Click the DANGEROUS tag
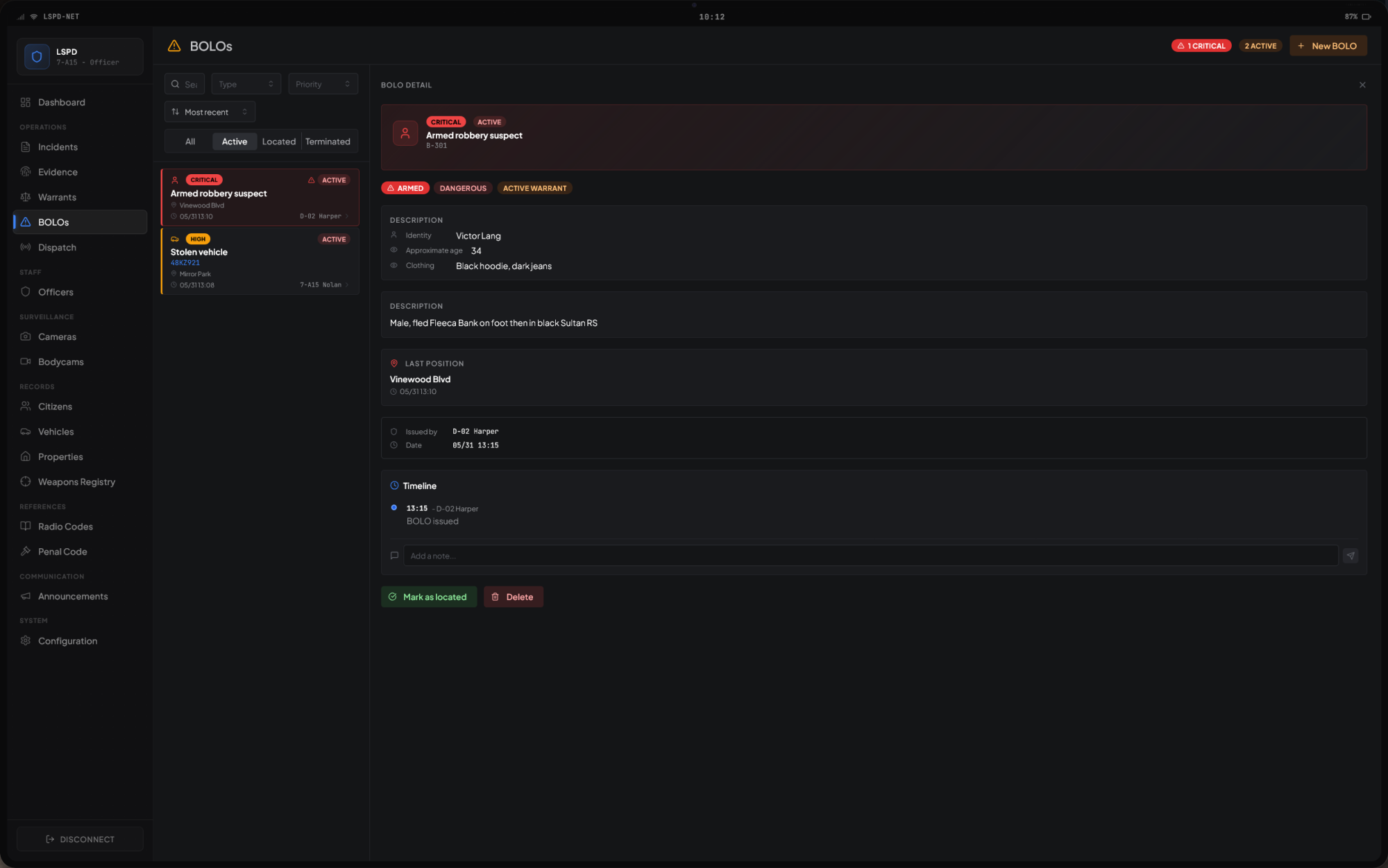The width and height of the screenshot is (1388, 868). pyautogui.click(x=463, y=188)
